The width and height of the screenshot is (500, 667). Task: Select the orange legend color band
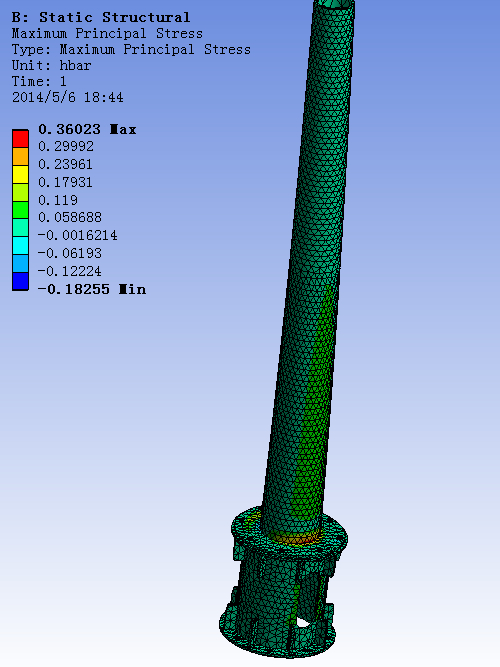click(20, 157)
